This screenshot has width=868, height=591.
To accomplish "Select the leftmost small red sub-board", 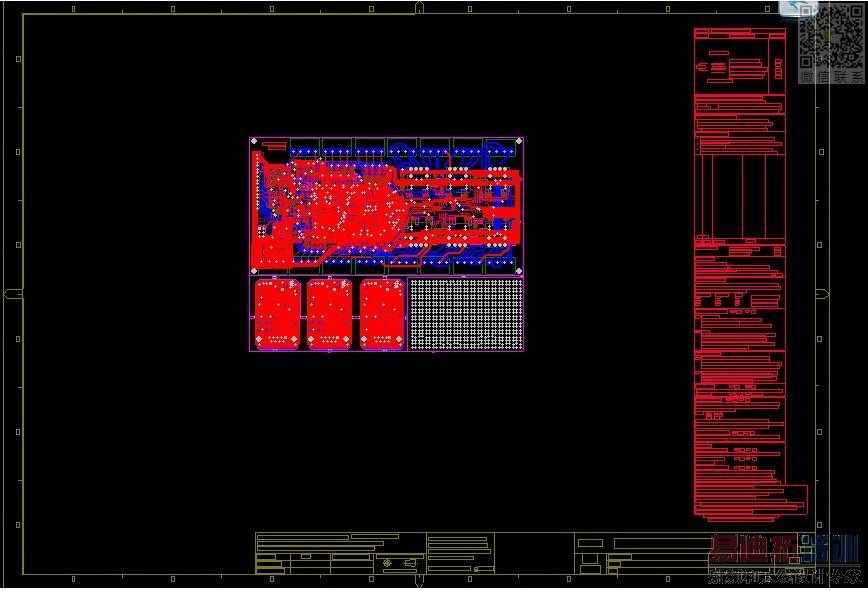I will [x=277, y=314].
